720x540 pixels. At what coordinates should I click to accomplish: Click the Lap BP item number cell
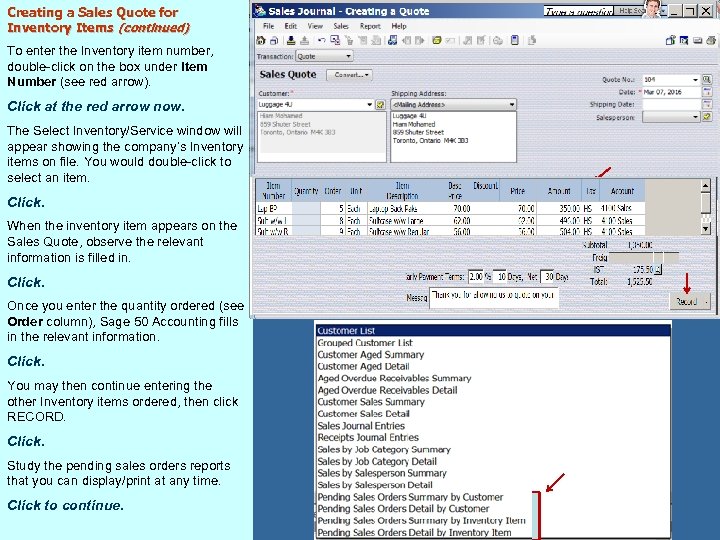pyautogui.click(x=274, y=208)
